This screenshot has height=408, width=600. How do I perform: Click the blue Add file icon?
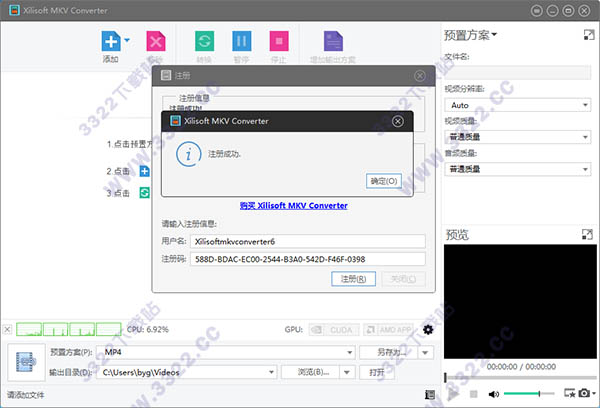[111, 41]
